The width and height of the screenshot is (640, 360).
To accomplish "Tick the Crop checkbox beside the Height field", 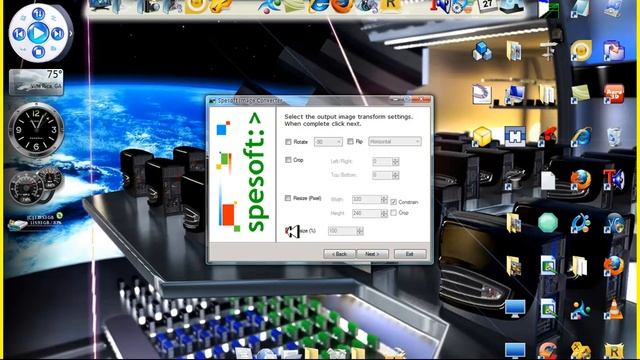I will (393, 213).
